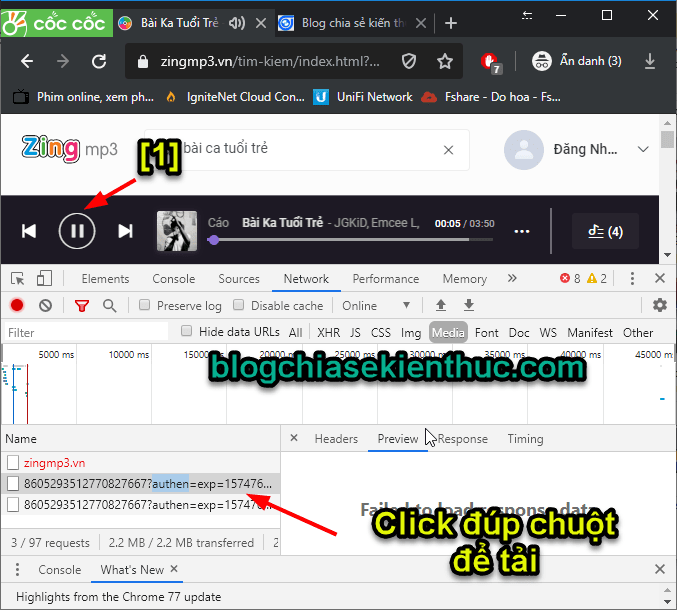
Task: Open the Timing details tab
Action: coord(525,439)
